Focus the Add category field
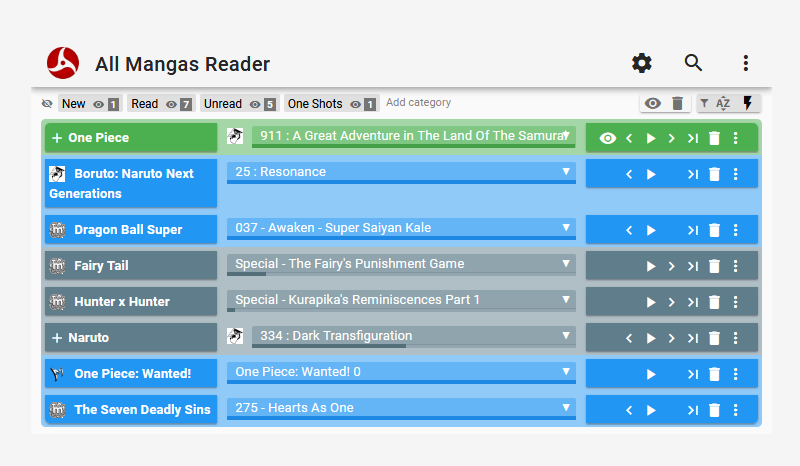 [x=418, y=103]
